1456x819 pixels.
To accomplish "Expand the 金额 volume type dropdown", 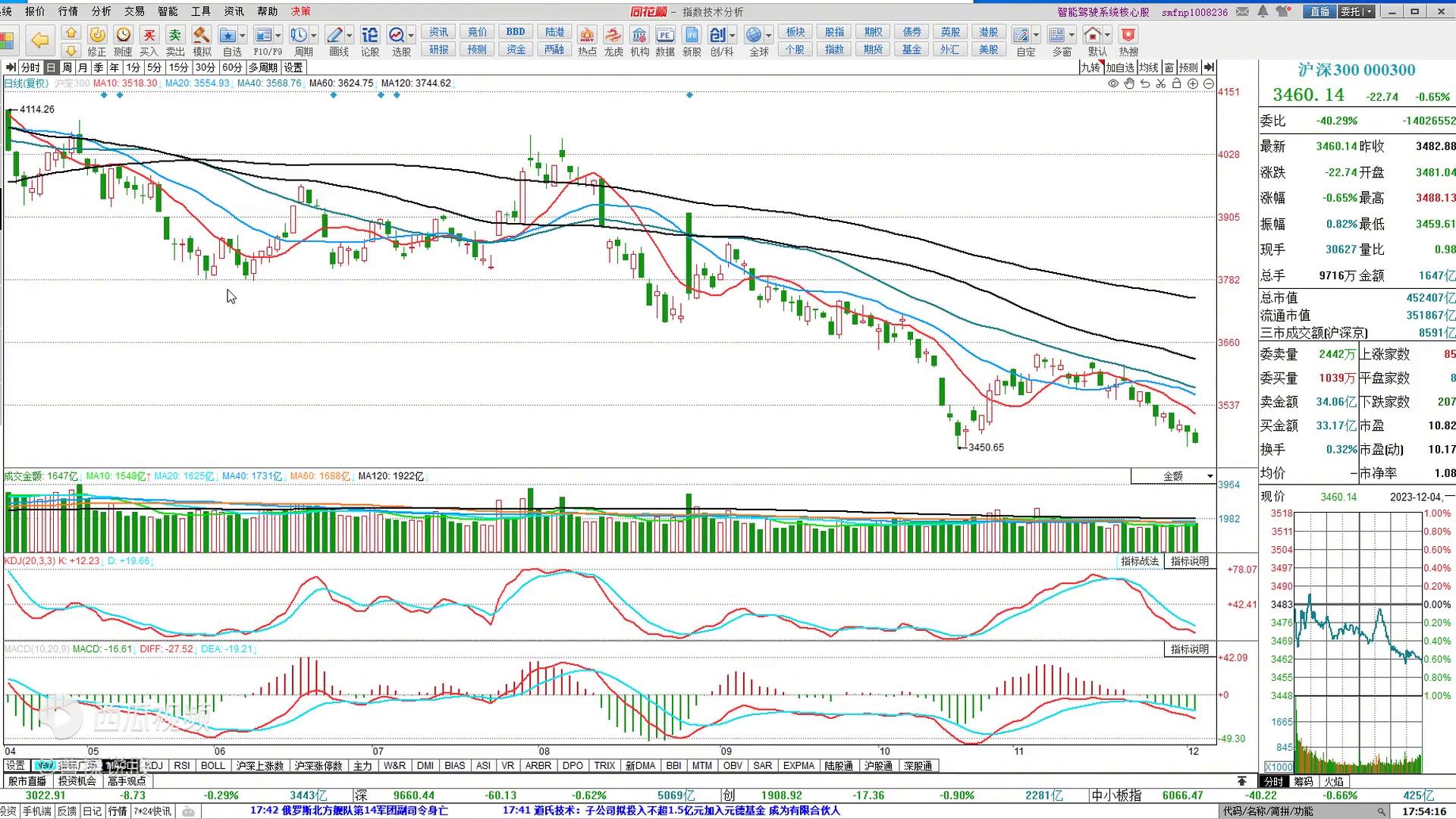I will (x=1210, y=476).
